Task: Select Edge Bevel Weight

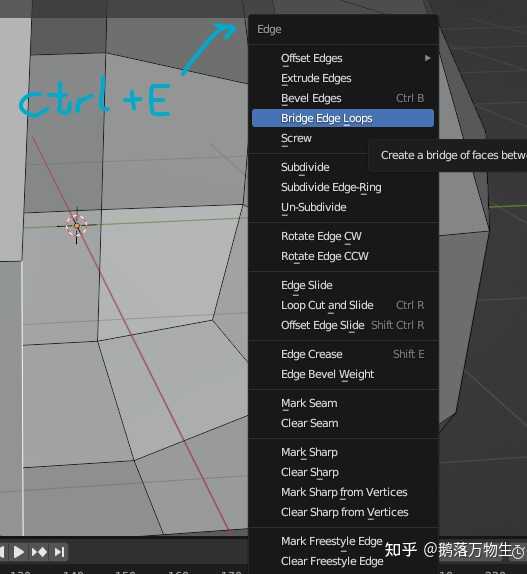Action: tap(343, 374)
